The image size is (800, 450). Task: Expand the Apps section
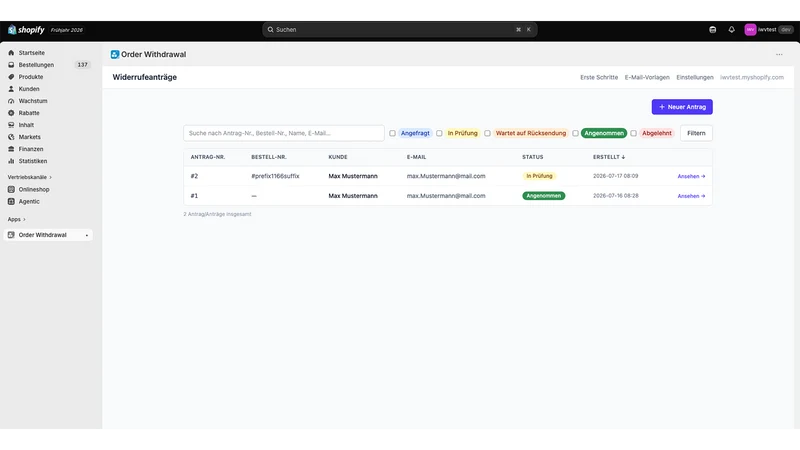tap(16, 219)
